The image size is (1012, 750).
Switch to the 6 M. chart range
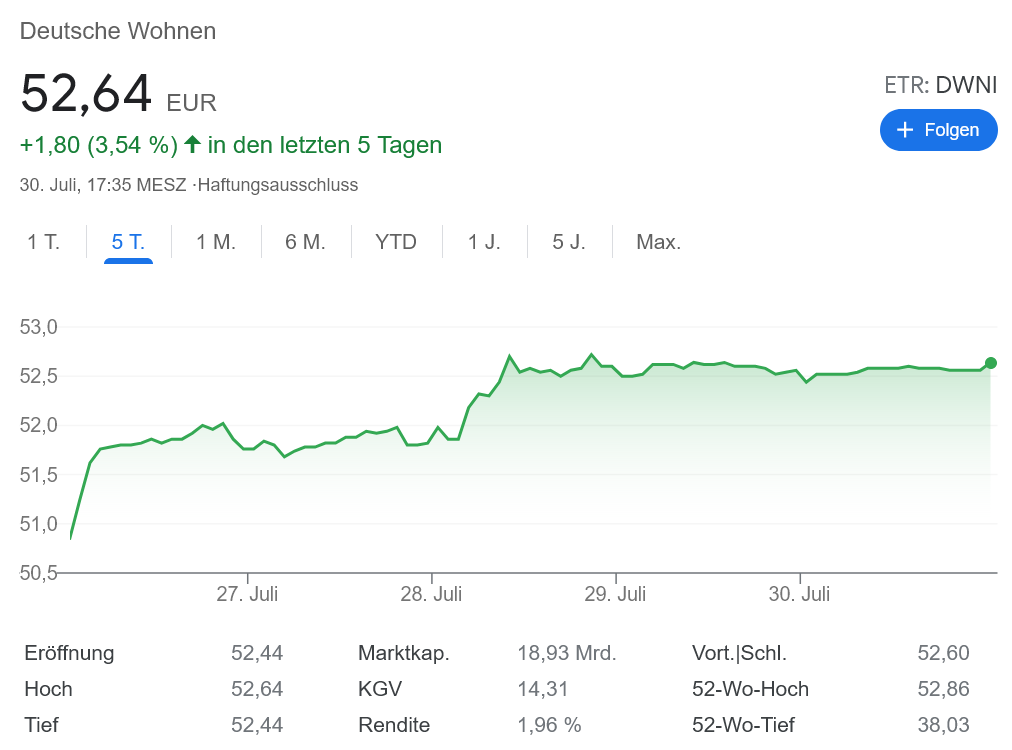tap(306, 242)
